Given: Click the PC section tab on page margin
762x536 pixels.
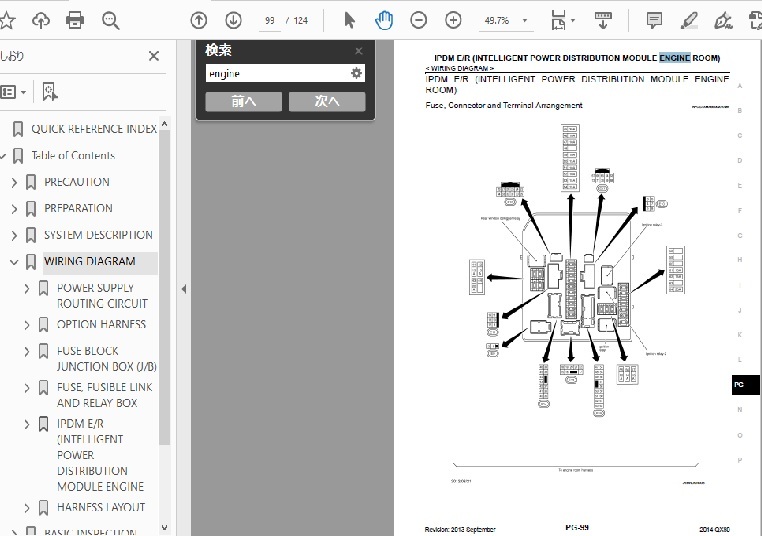Looking at the screenshot, I should coord(745,385).
